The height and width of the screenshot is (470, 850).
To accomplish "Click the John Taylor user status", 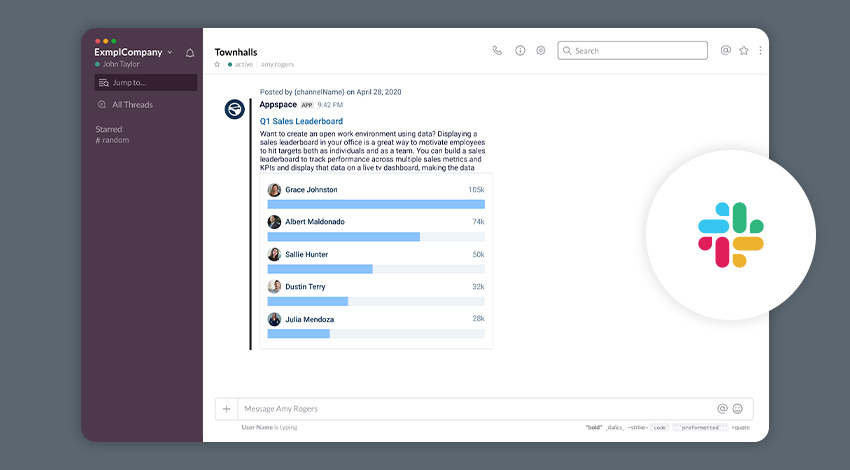I will (x=117, y=64).
